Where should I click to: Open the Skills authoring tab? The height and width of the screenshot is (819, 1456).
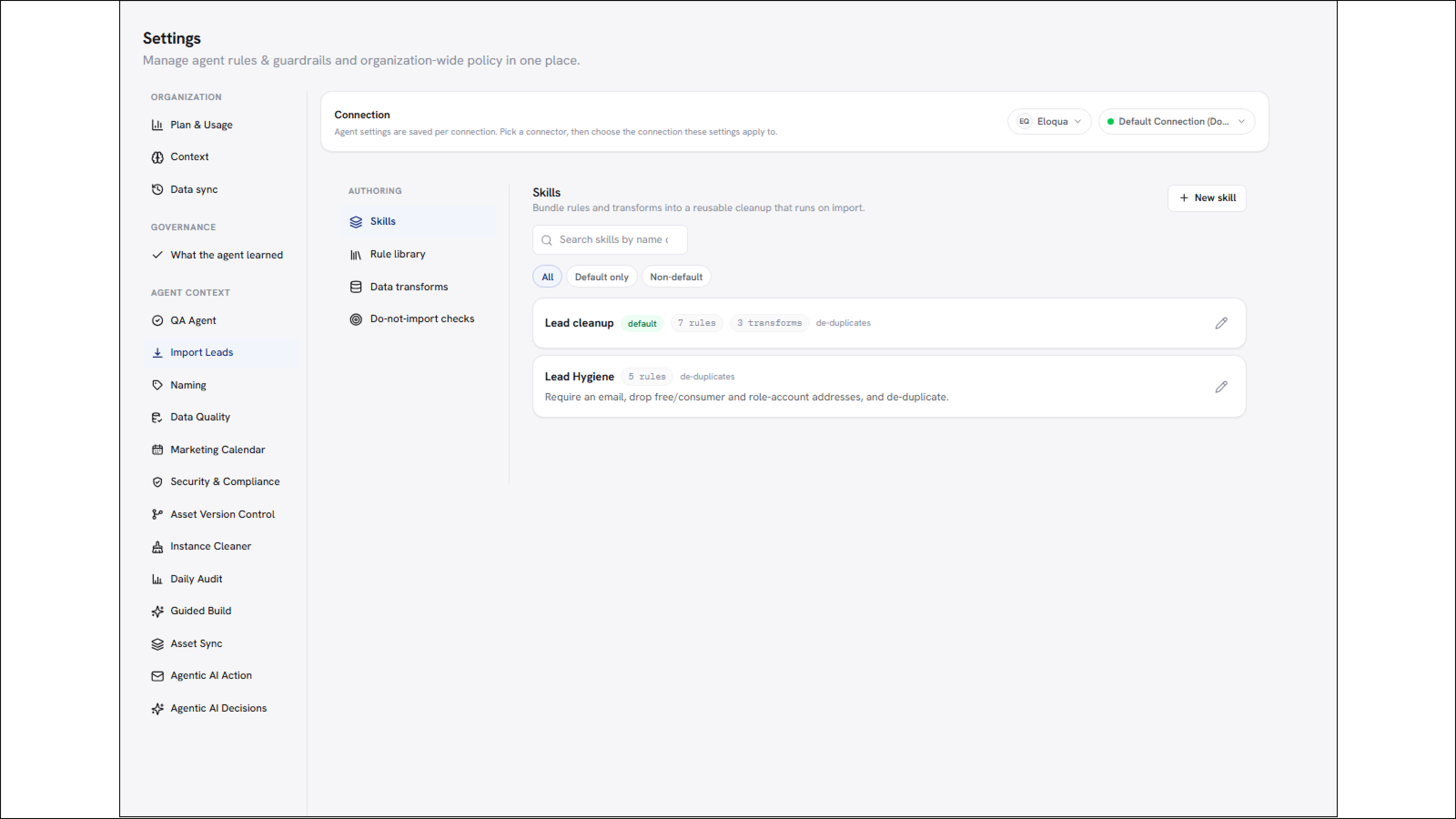click(418, 222)
